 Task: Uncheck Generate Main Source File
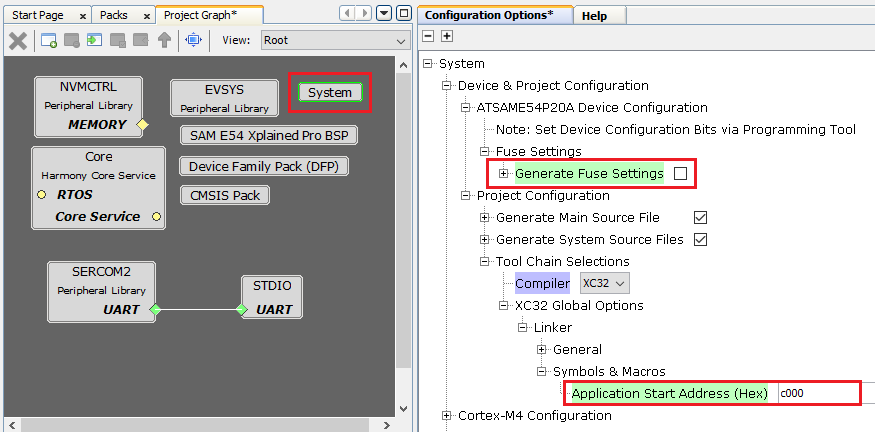[700, 218]
